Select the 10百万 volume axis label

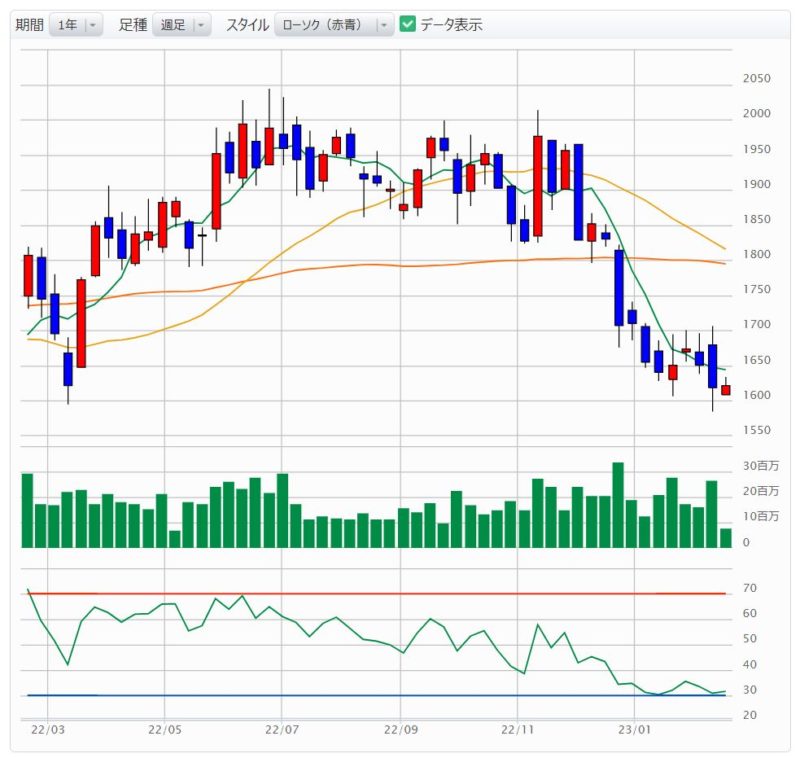coord(761,516)
